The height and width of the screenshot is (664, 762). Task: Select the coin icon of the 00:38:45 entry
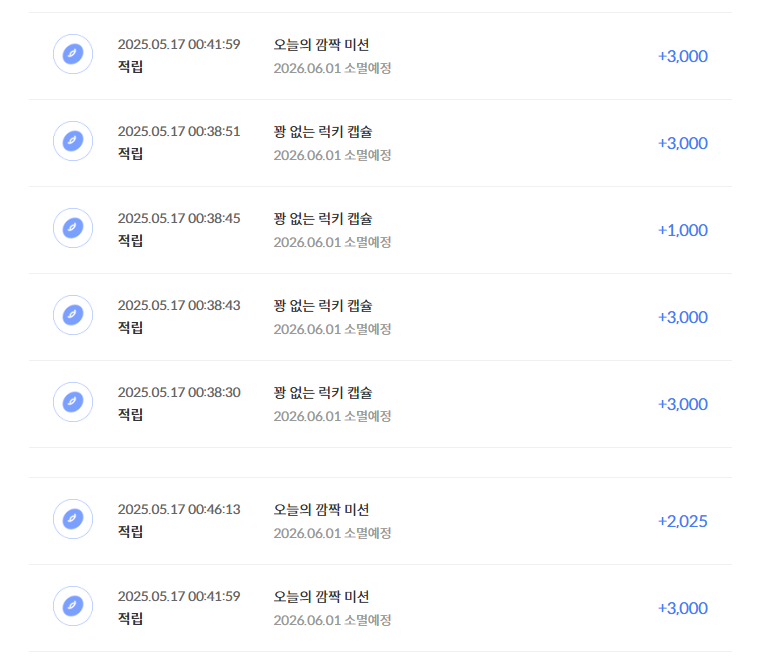tap(73, 228)
